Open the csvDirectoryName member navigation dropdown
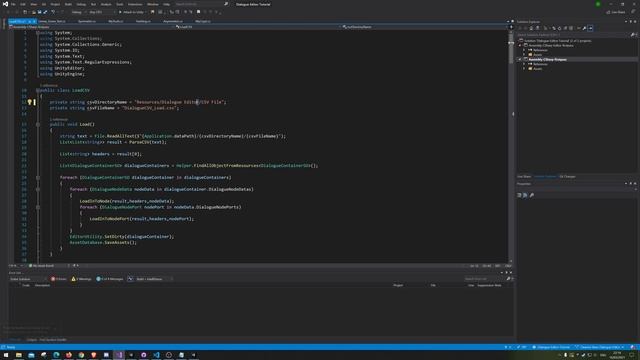Viewport: 640px width, 360px height. coord(425,27)
